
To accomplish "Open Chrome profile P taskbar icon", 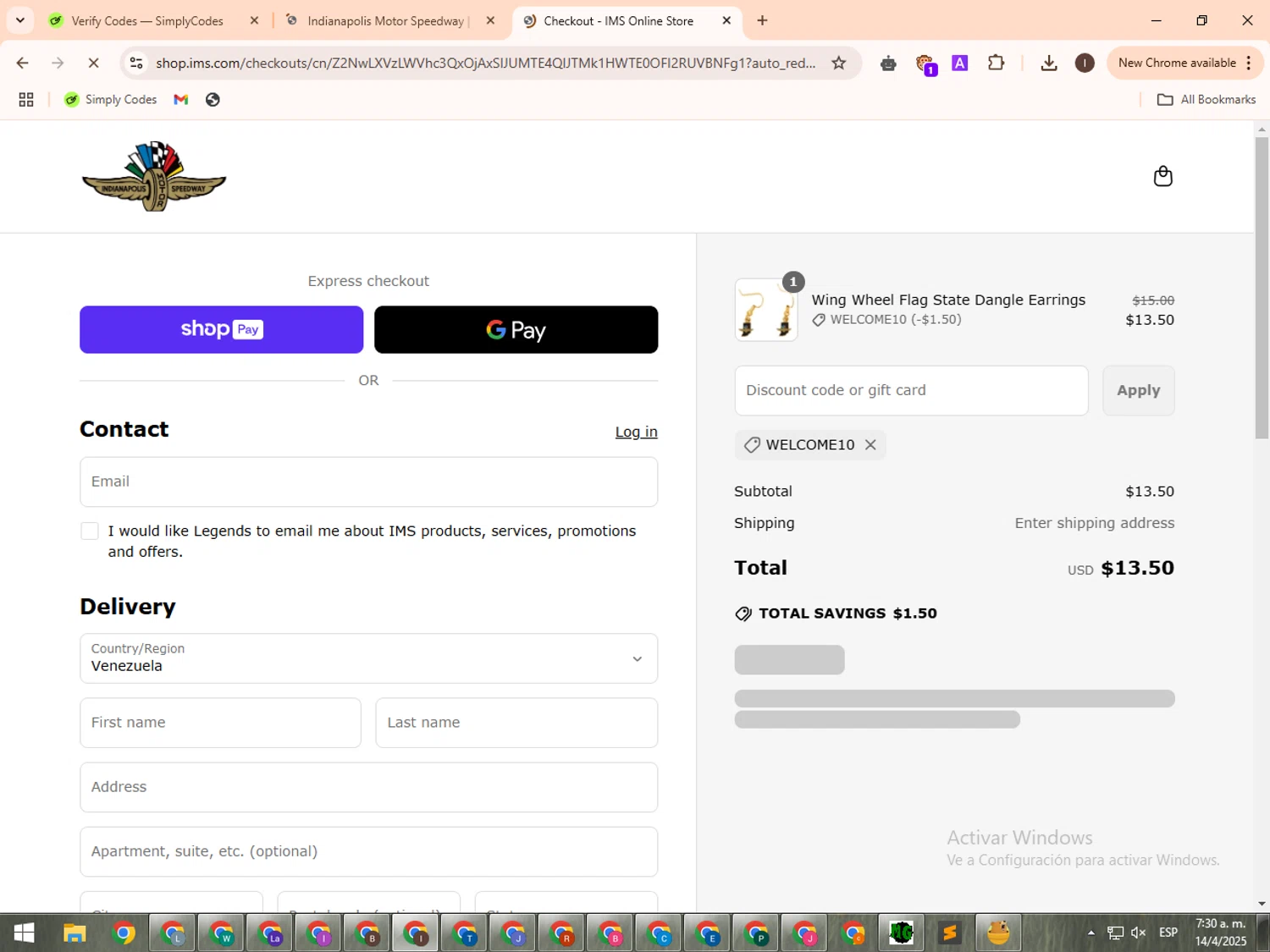I will tap(756, 933).
